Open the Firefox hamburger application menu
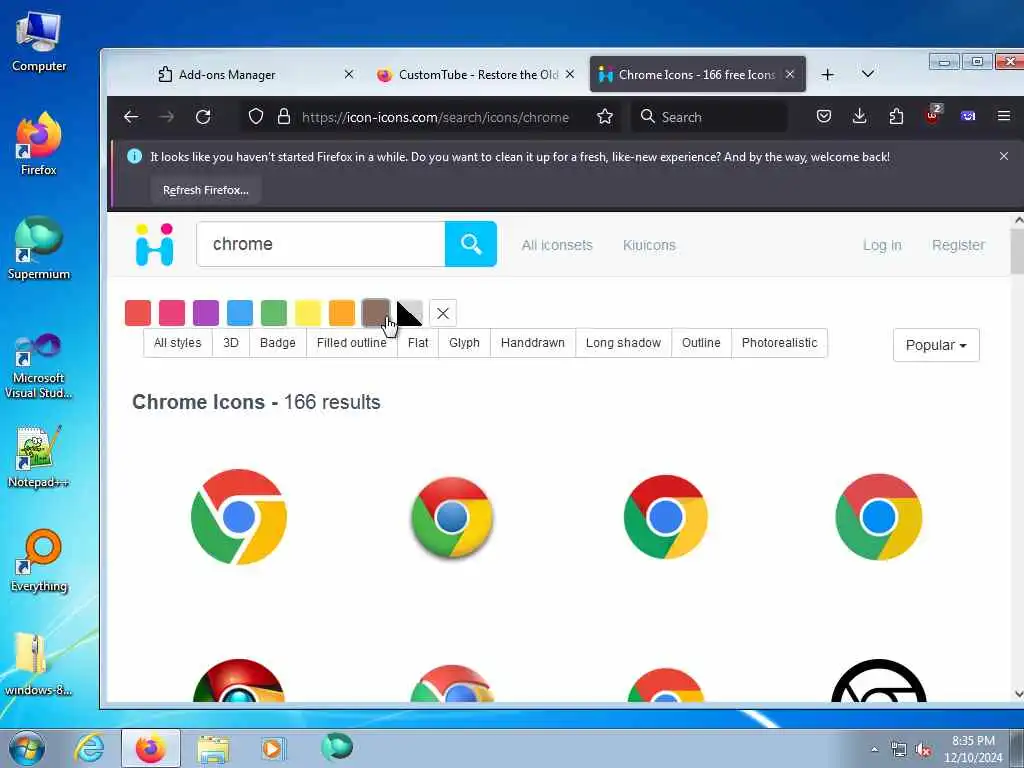Image resolution: width=1024 pixels, height=768 pixels. pos(1004,116)
